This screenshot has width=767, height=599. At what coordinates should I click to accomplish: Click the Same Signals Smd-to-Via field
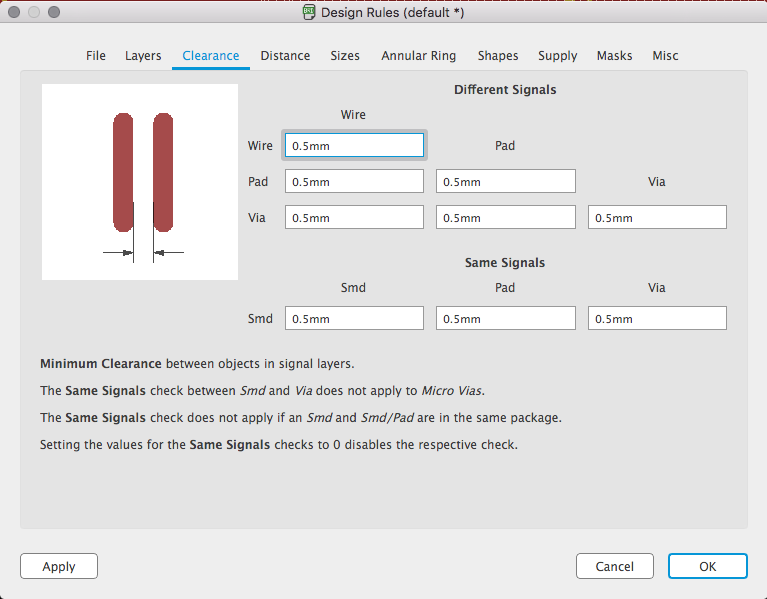tap(657, 318)
